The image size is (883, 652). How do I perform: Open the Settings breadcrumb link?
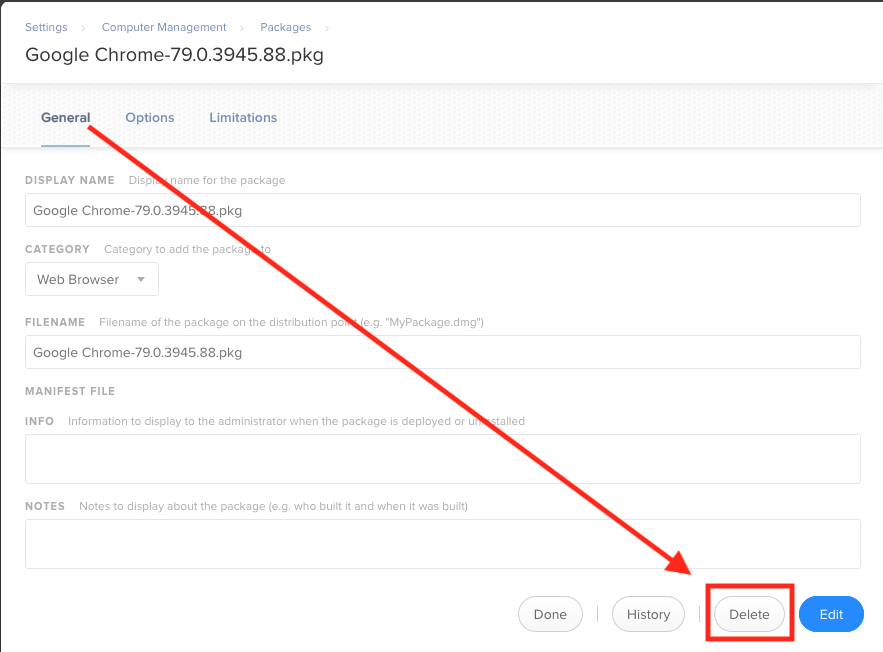pos(46,27)
